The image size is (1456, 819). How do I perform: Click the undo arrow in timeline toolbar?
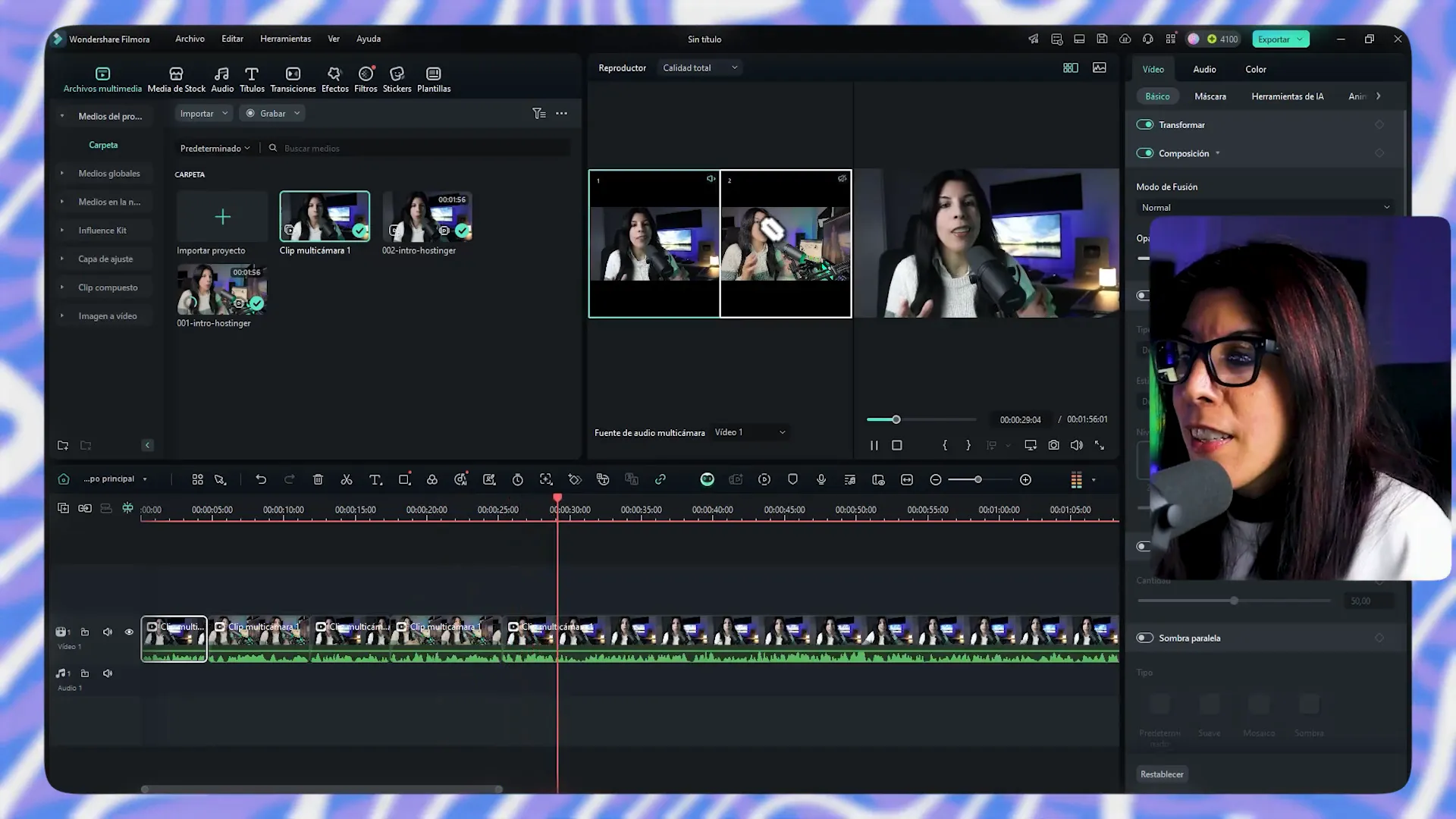[x=261, y=479]
